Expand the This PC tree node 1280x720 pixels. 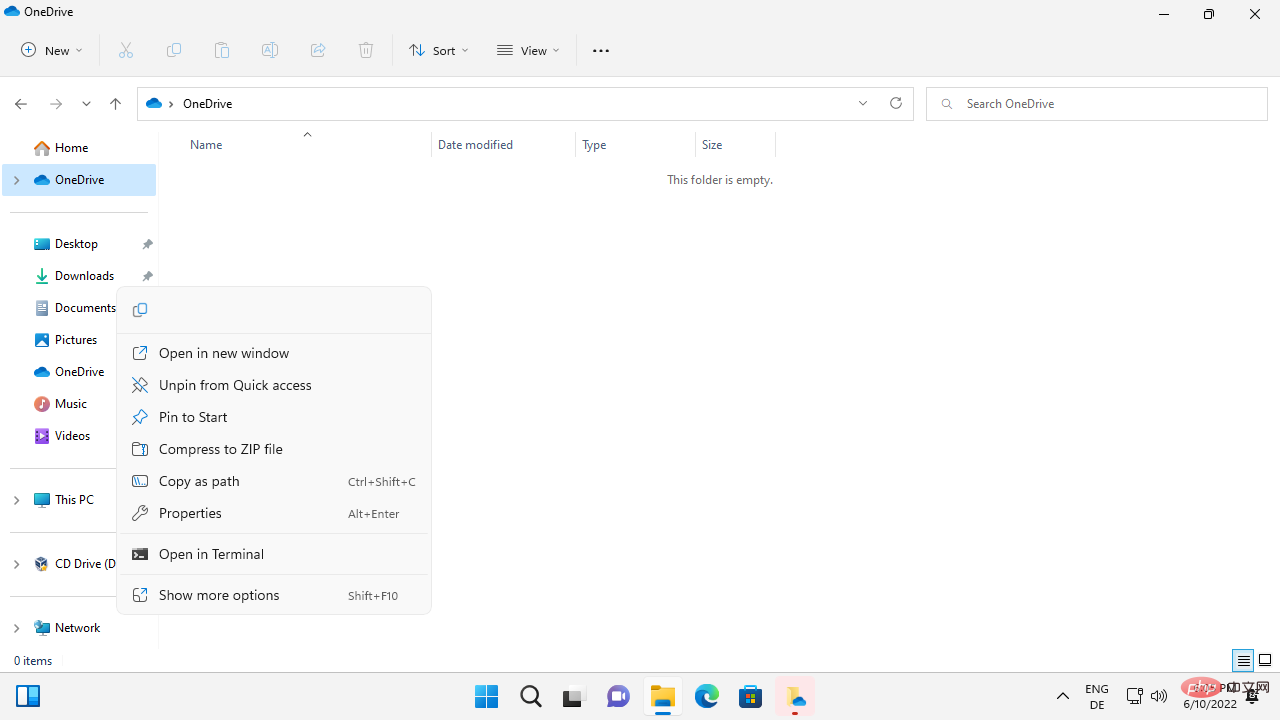(16, 500)
